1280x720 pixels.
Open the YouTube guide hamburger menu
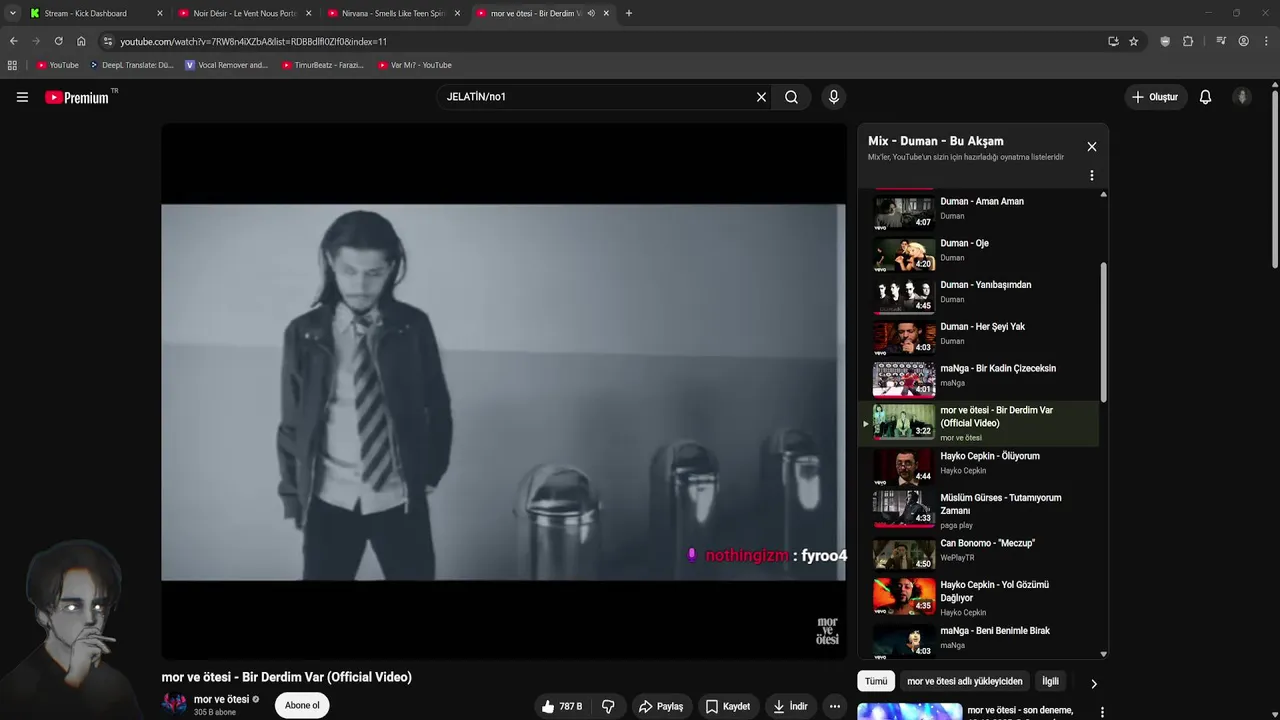(x=22, y=97)
